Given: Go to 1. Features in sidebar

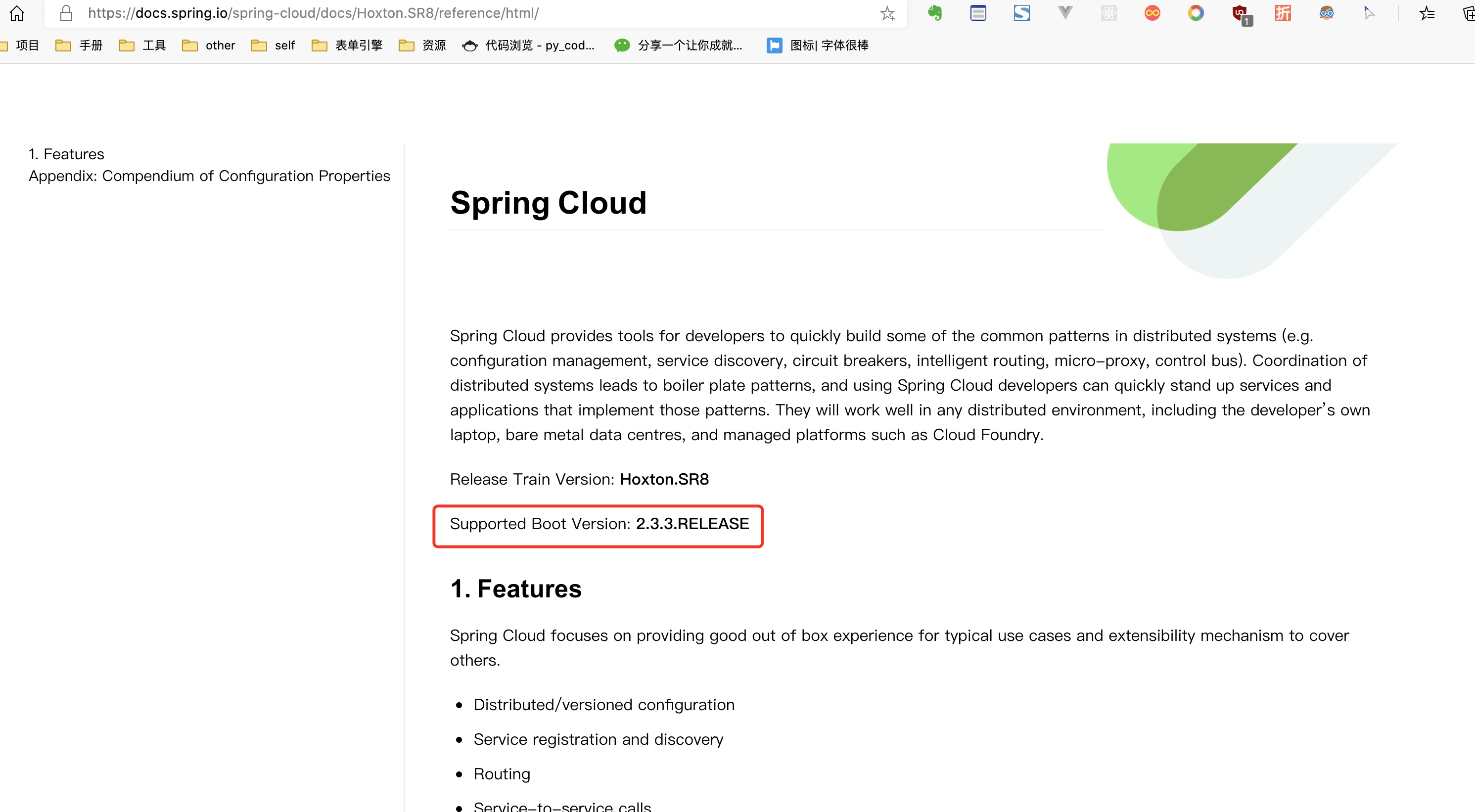Looking at the screenshot, I should coord(66,154).
